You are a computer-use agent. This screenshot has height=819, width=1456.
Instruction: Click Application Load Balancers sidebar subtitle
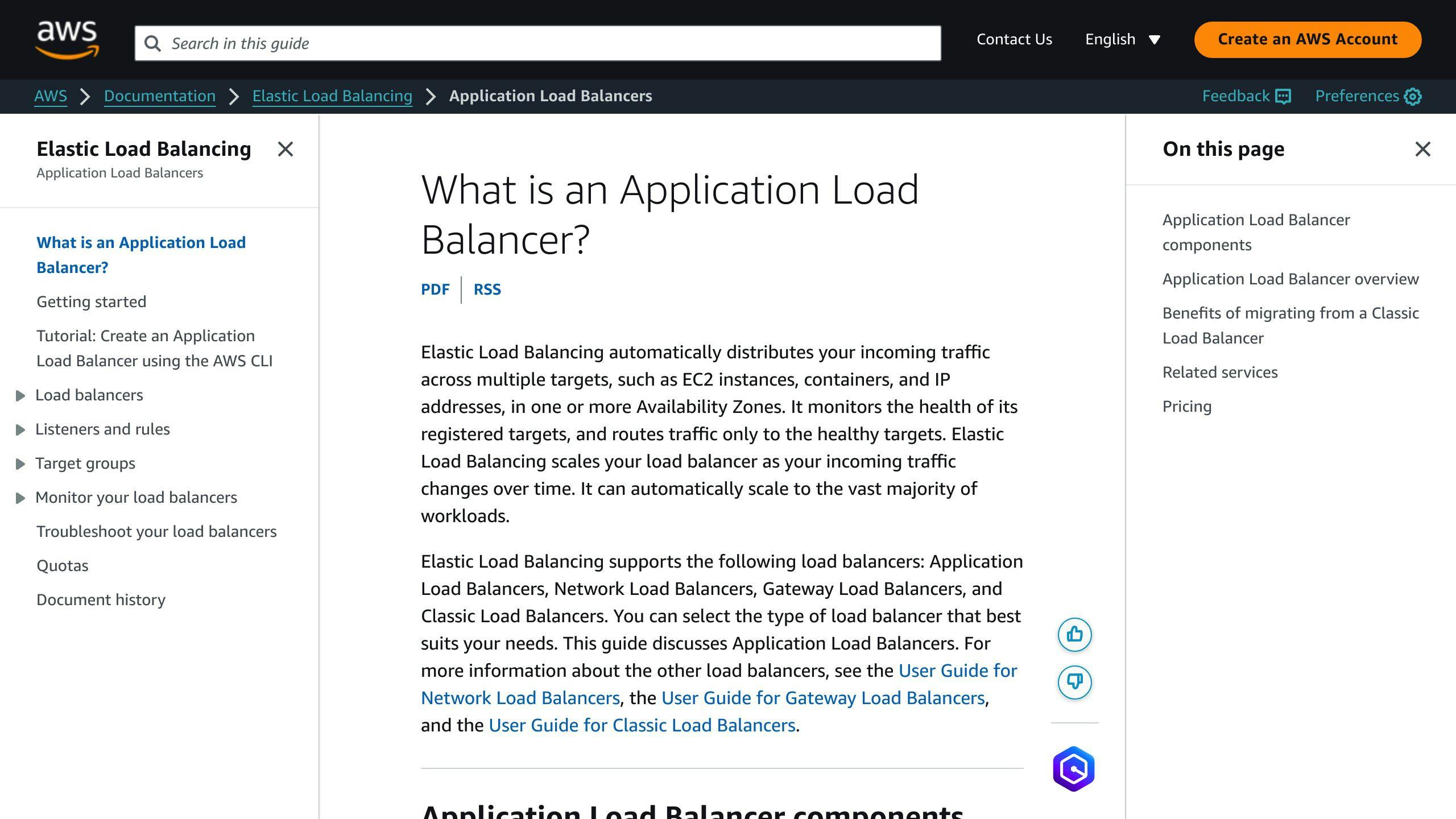point(119,173)
